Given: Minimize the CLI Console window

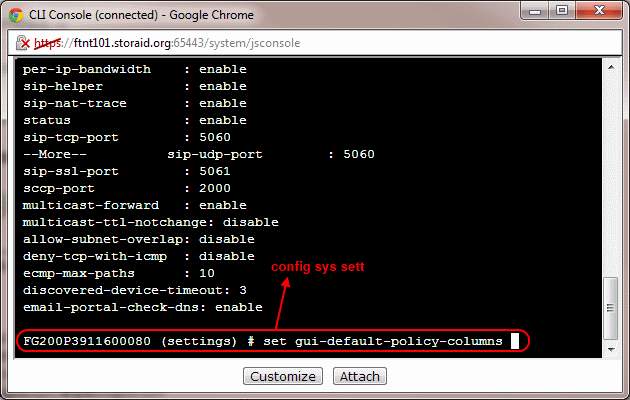Looking at the screenshot, I should 535,11.
